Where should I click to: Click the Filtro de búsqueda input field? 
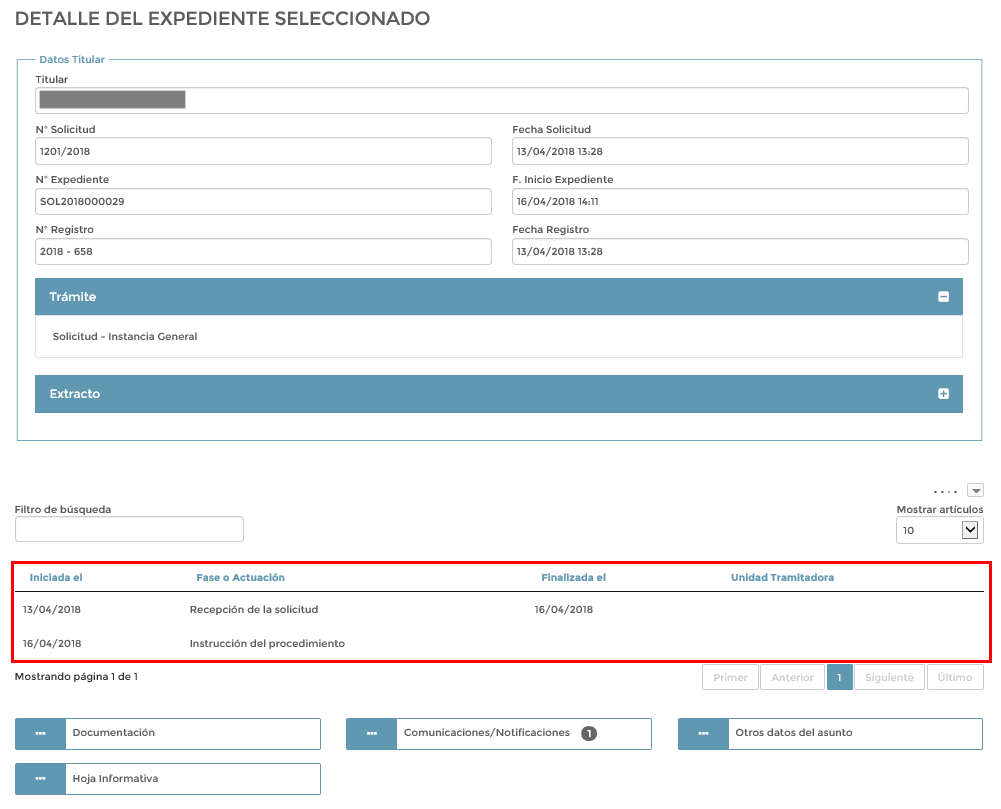[129, 529]
